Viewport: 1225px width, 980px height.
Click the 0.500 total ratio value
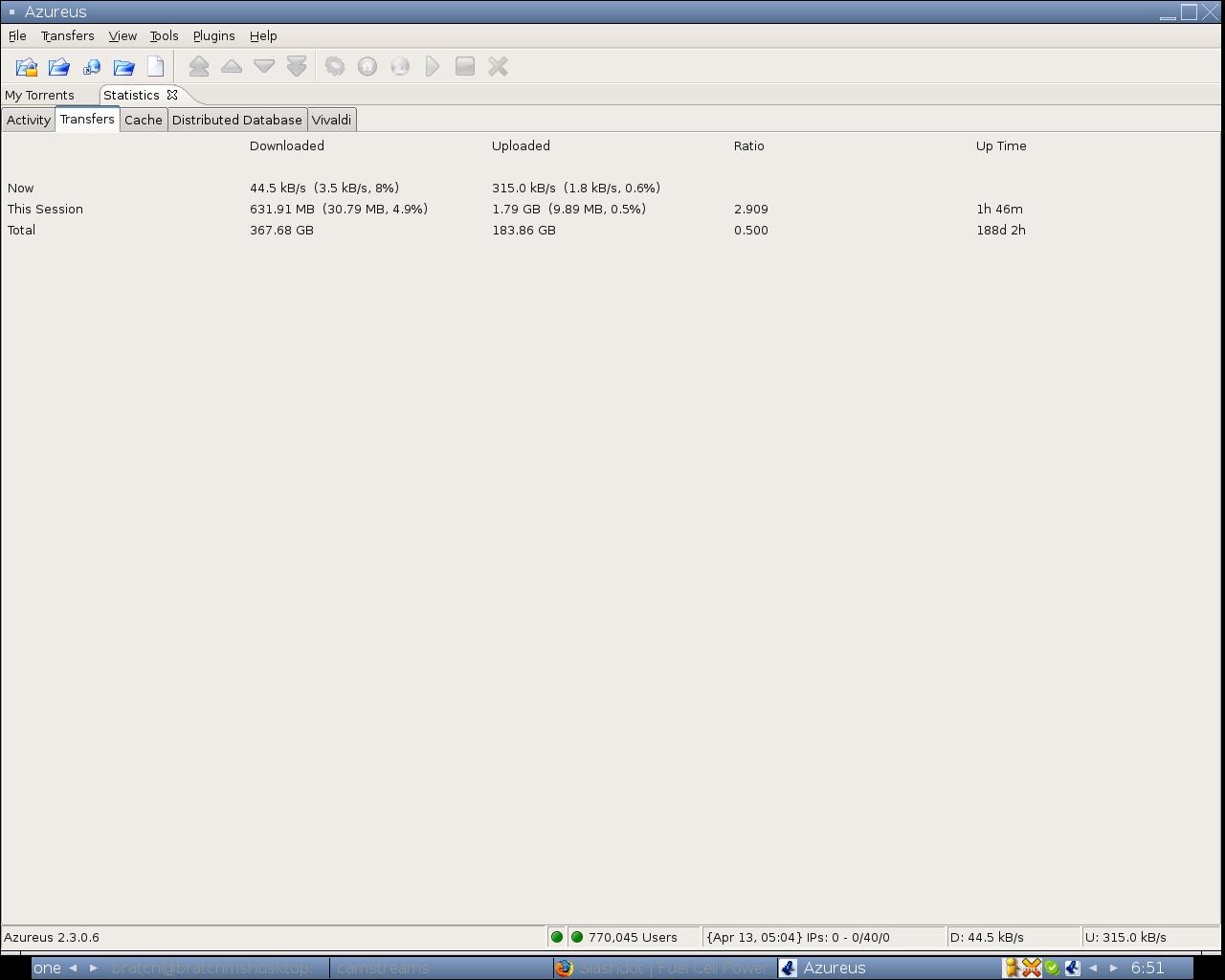point(751,230)
